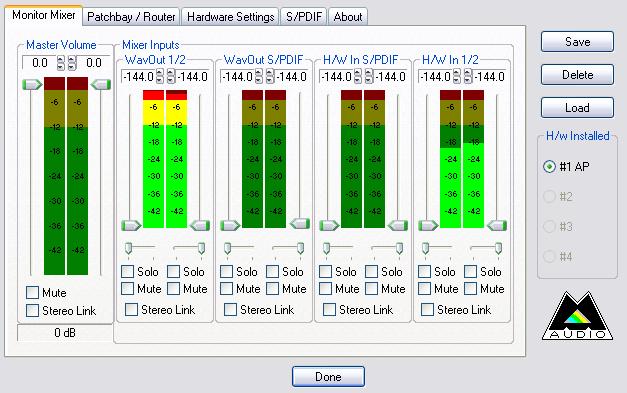The image size is (627, 393).
Task: Check left Mute for WavOut 1/2
Action: (127, 289)
